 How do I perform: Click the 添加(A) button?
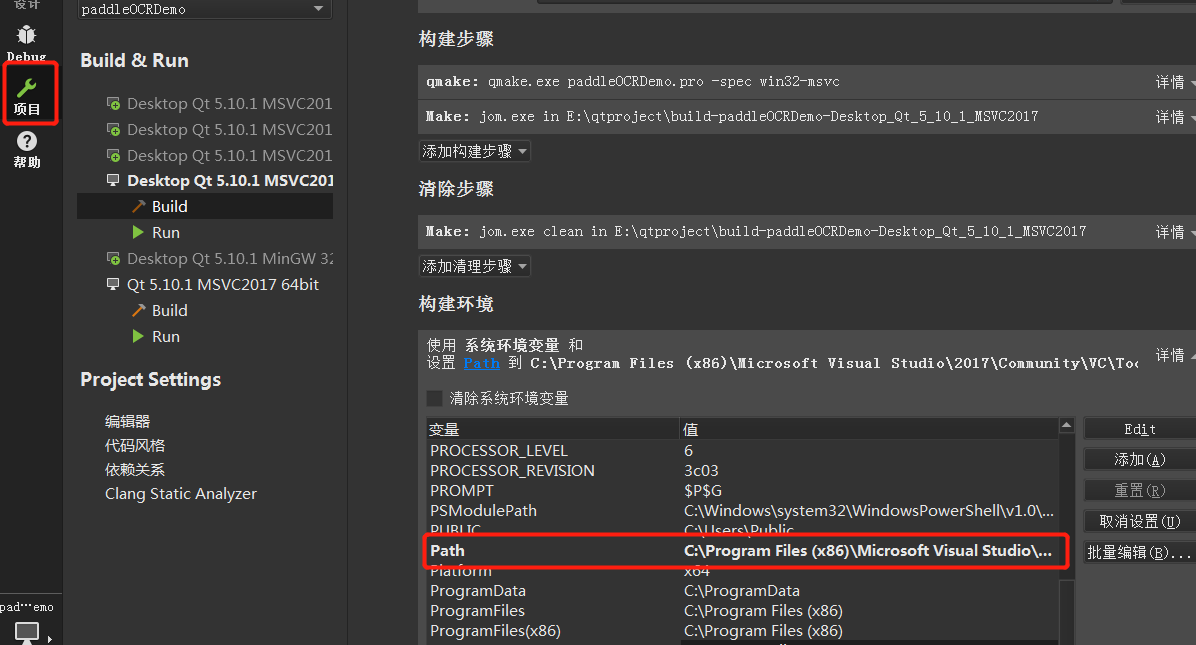[1138, 459]
